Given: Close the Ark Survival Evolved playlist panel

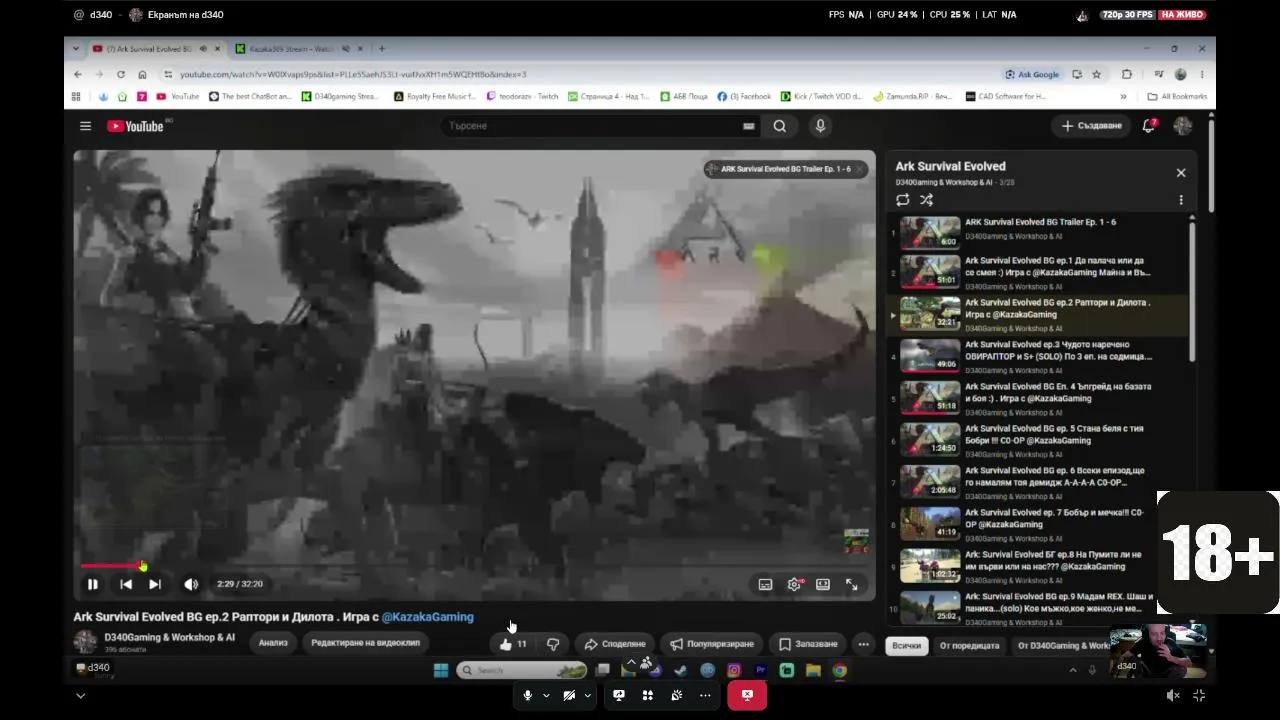Looking at the screenshot, I should (1181, 173).
